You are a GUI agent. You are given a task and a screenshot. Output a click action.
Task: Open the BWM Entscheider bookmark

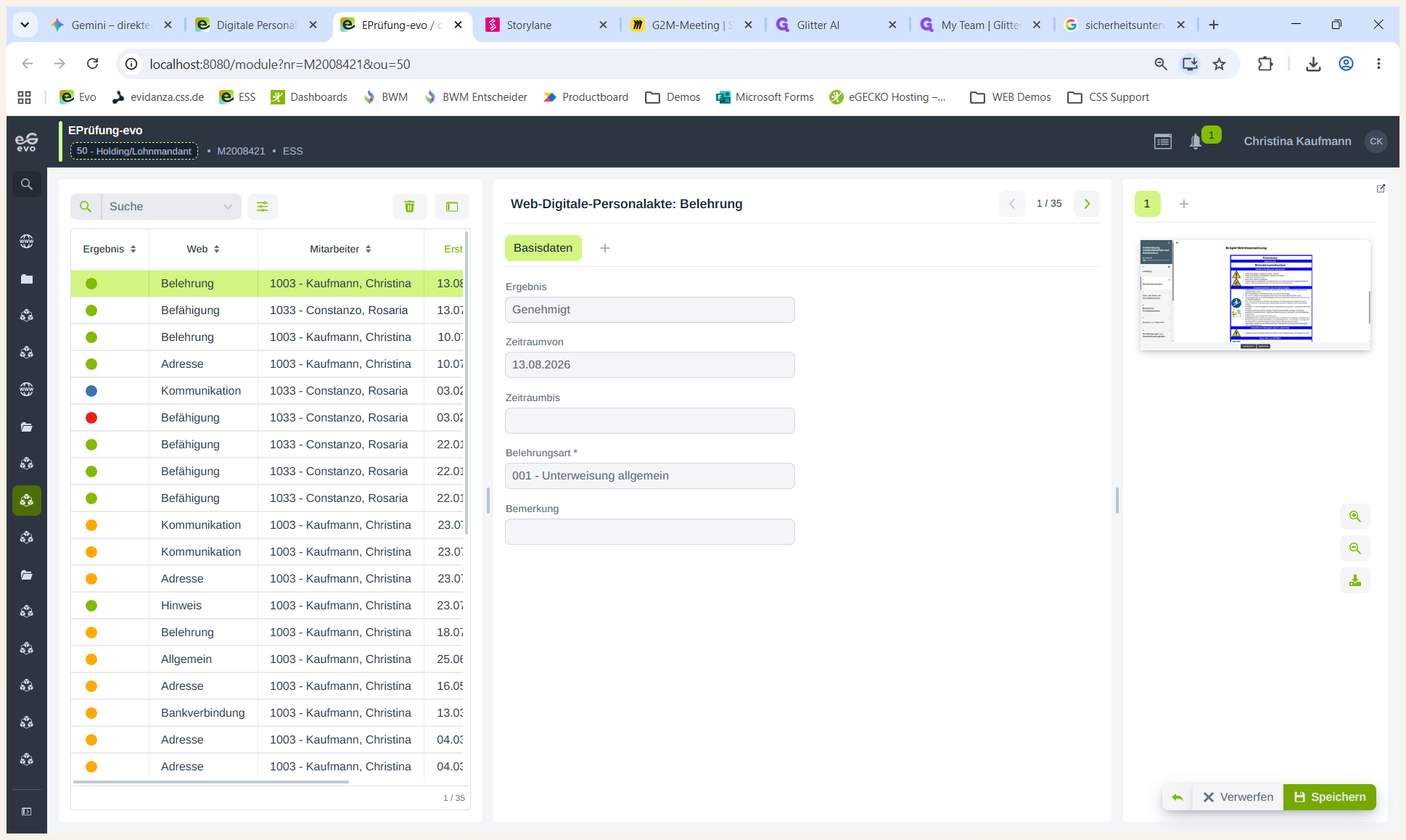pyautogui.click(x=476, y=97)
